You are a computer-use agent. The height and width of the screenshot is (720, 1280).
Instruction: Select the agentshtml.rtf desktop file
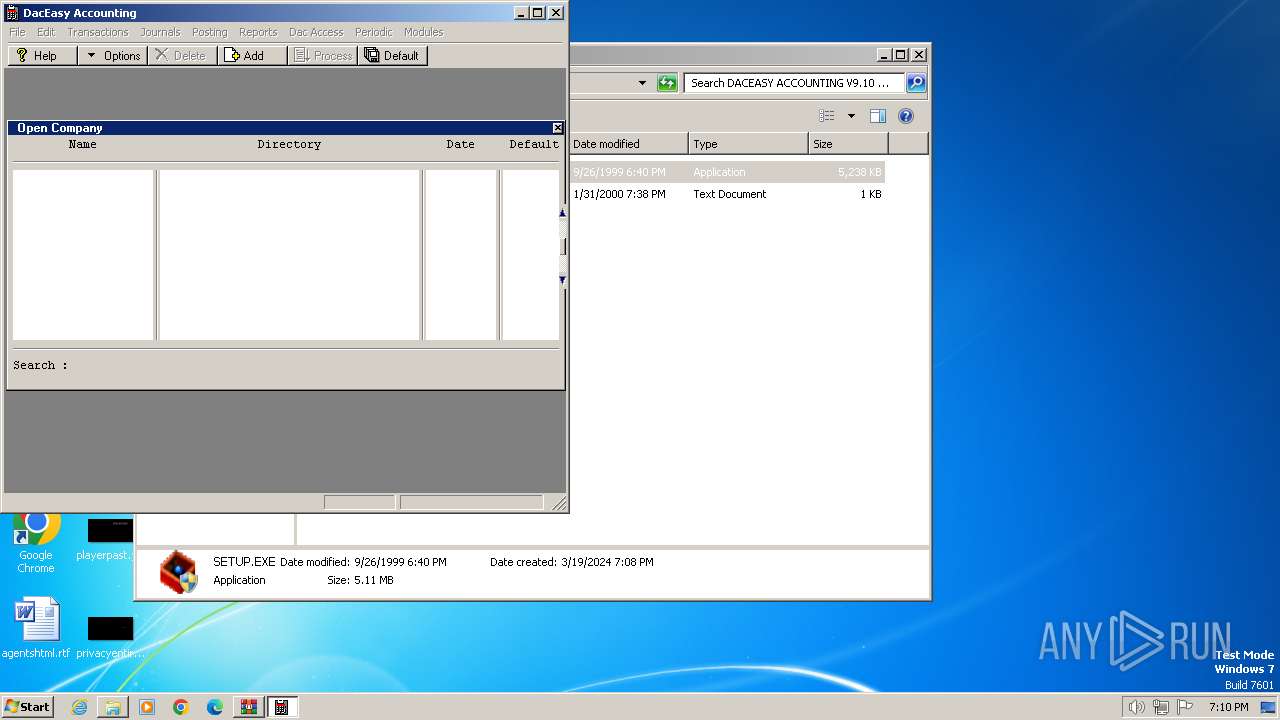coord(37,629)
